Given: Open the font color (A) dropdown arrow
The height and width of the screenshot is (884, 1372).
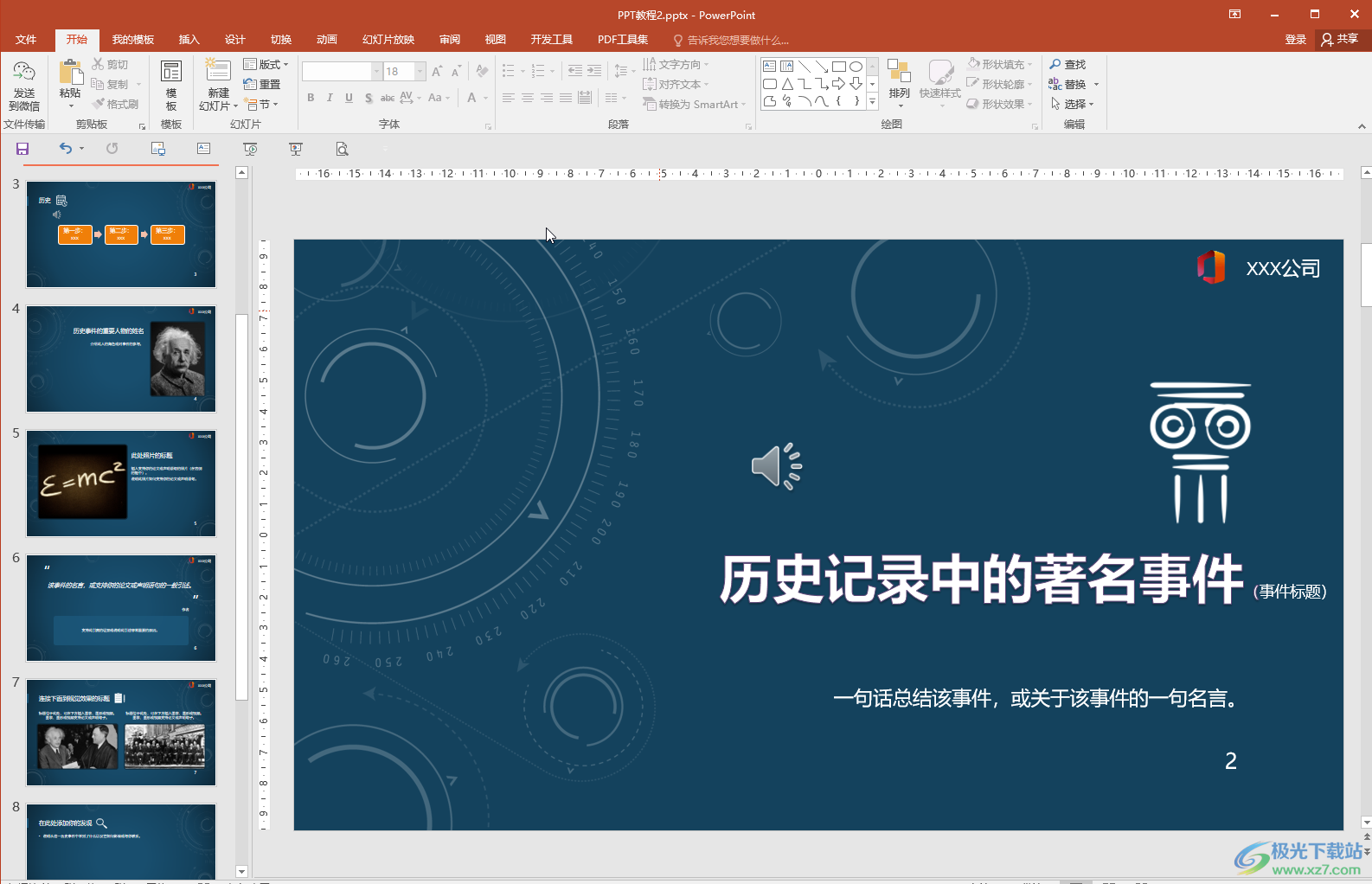Looking at the screenshot, I should tap(486, 98).
